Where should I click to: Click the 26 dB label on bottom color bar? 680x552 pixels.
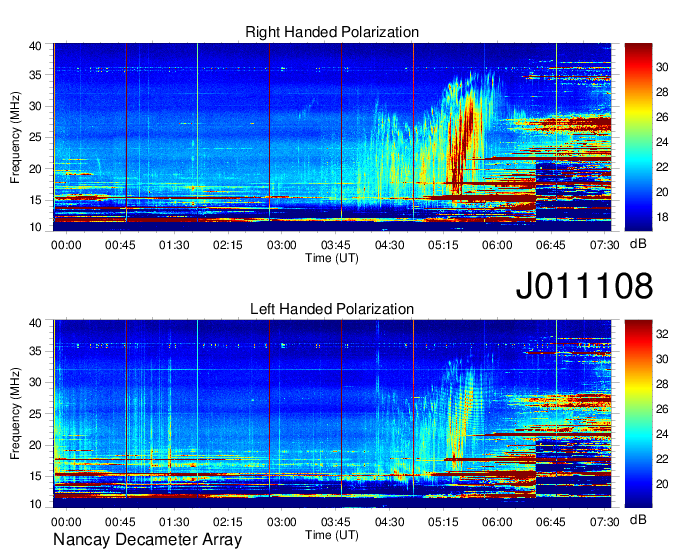[x=662, y=409]
